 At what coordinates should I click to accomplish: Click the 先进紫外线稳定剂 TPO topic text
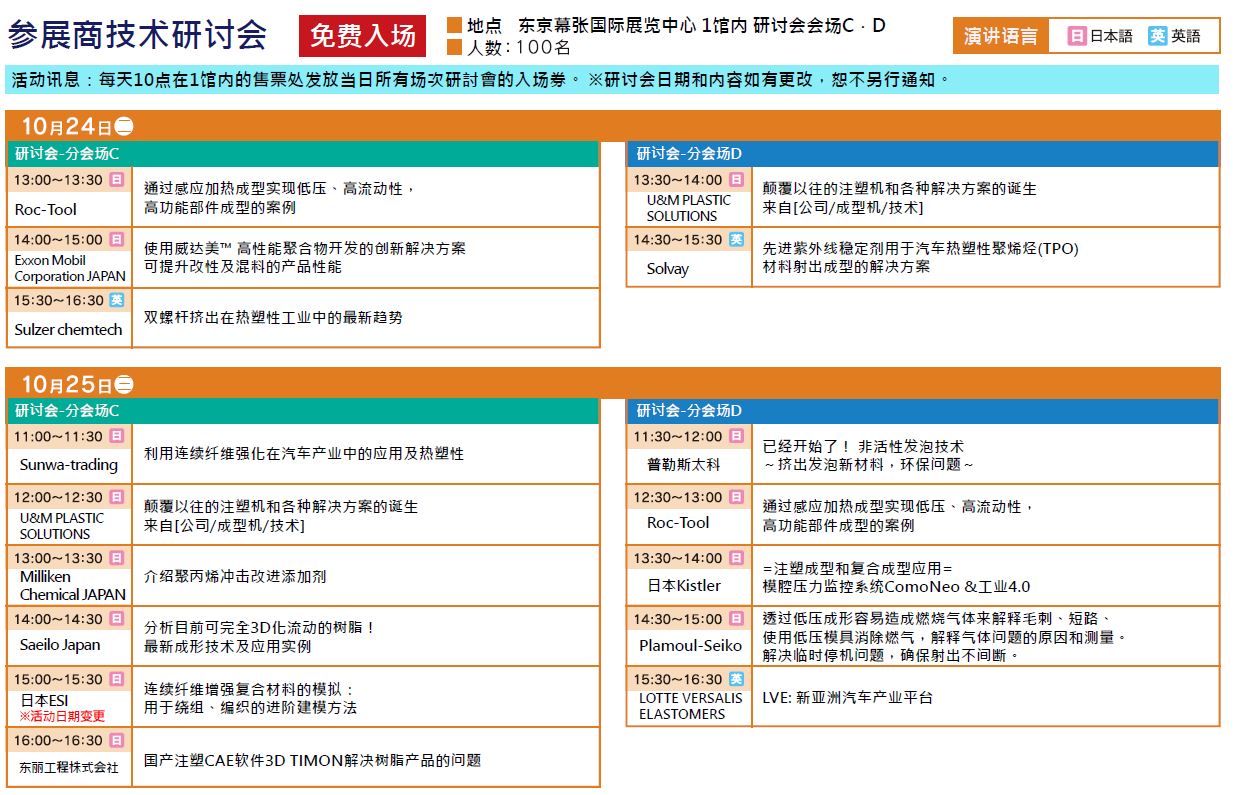(921, 257)
